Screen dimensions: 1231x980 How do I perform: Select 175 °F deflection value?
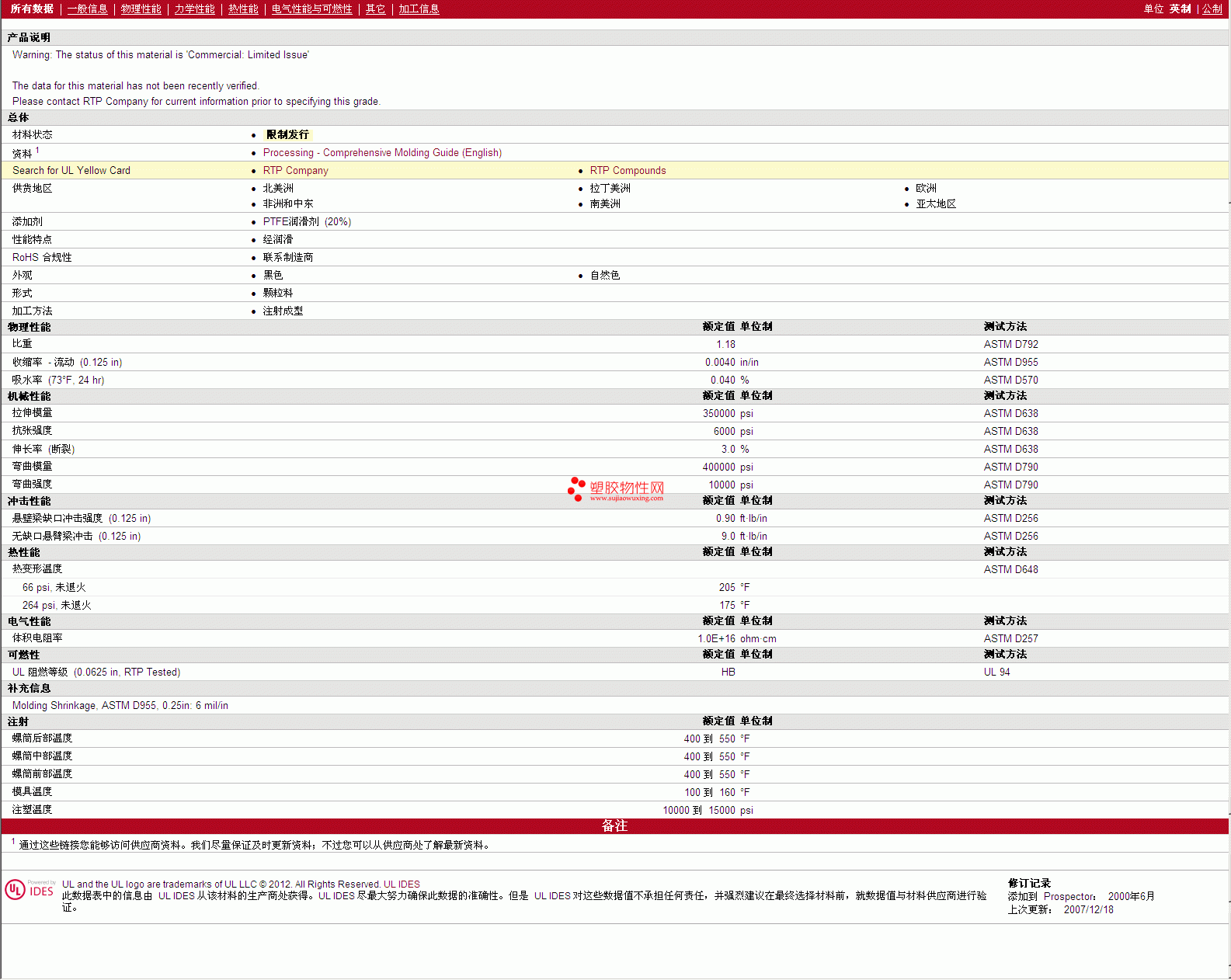735,606
